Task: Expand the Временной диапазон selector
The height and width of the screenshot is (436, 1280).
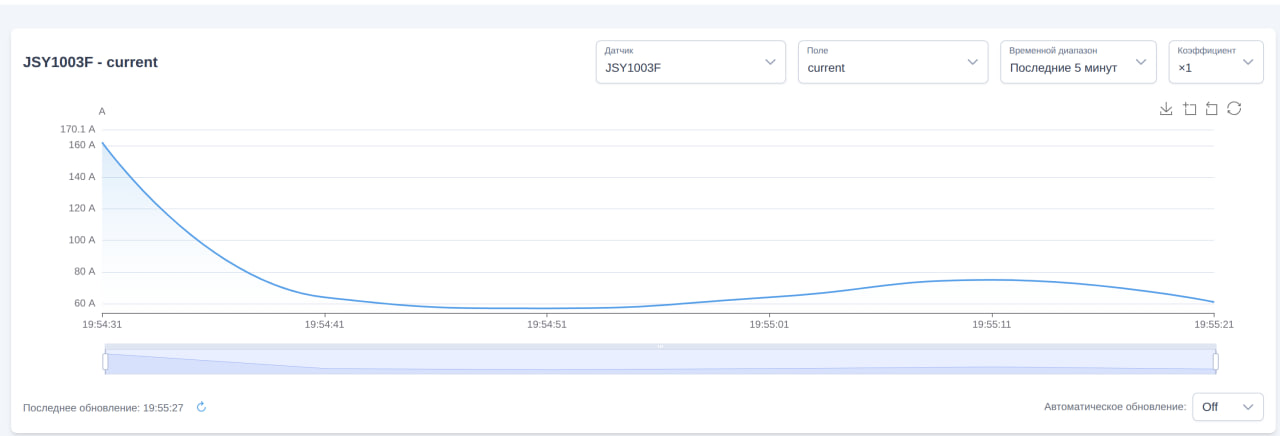Action: coord(1078,62)
